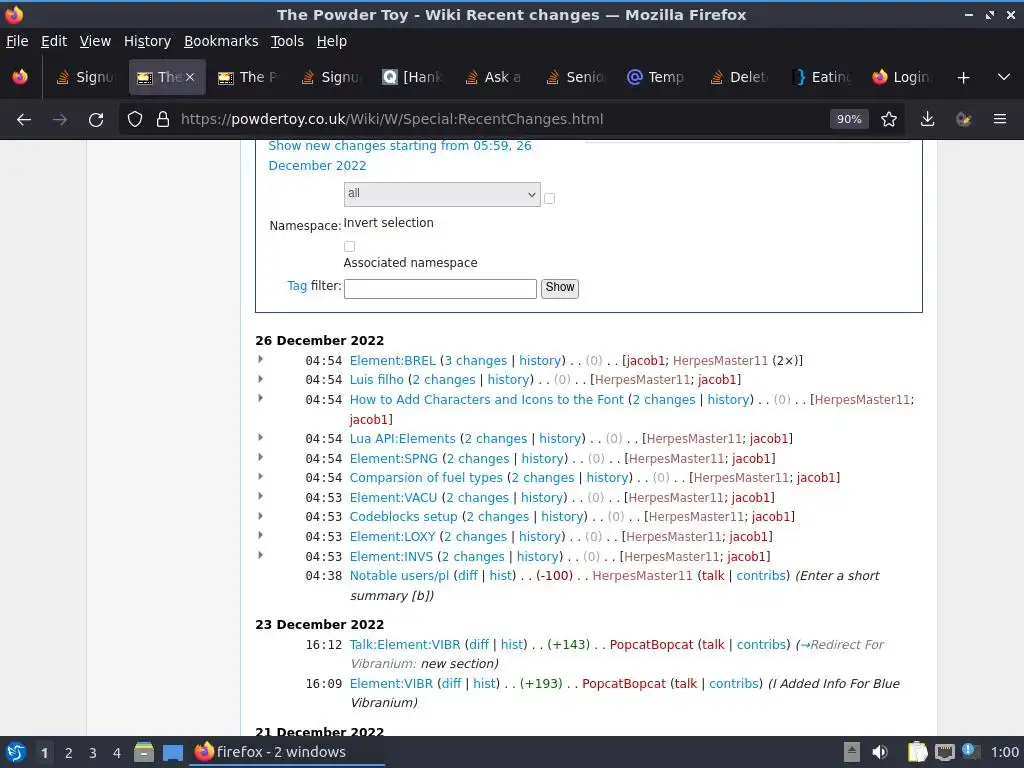The width and height of the screenshot is (1024, 768).
Task: Expand the Element:VACU grouped changes
Action: click(260, 496)
